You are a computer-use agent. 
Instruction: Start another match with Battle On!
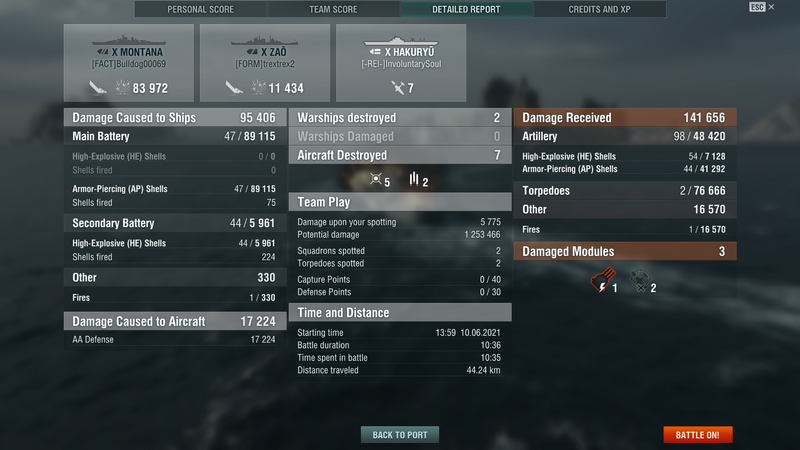pyautogui.click(x=697, y=435)
